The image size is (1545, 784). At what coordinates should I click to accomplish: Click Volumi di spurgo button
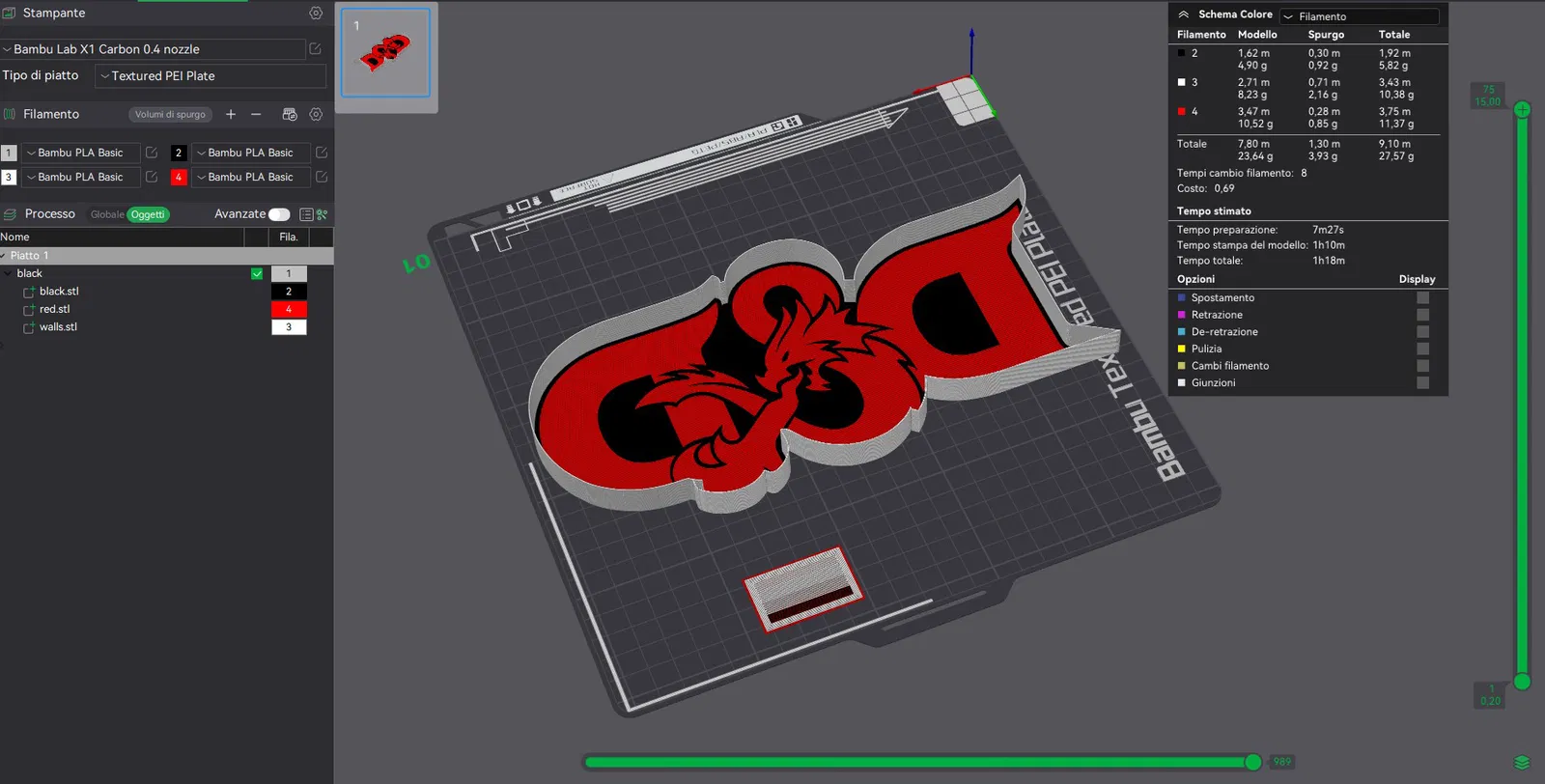170,114
